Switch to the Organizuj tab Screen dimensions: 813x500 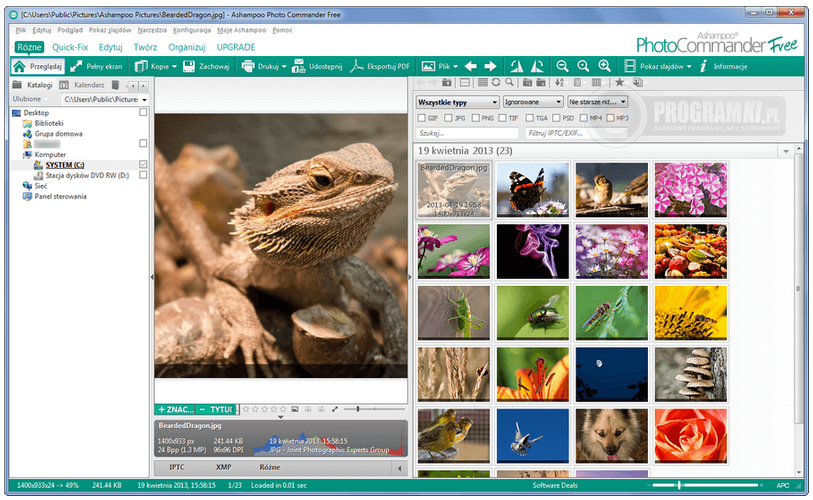click(x=187, y=47)
